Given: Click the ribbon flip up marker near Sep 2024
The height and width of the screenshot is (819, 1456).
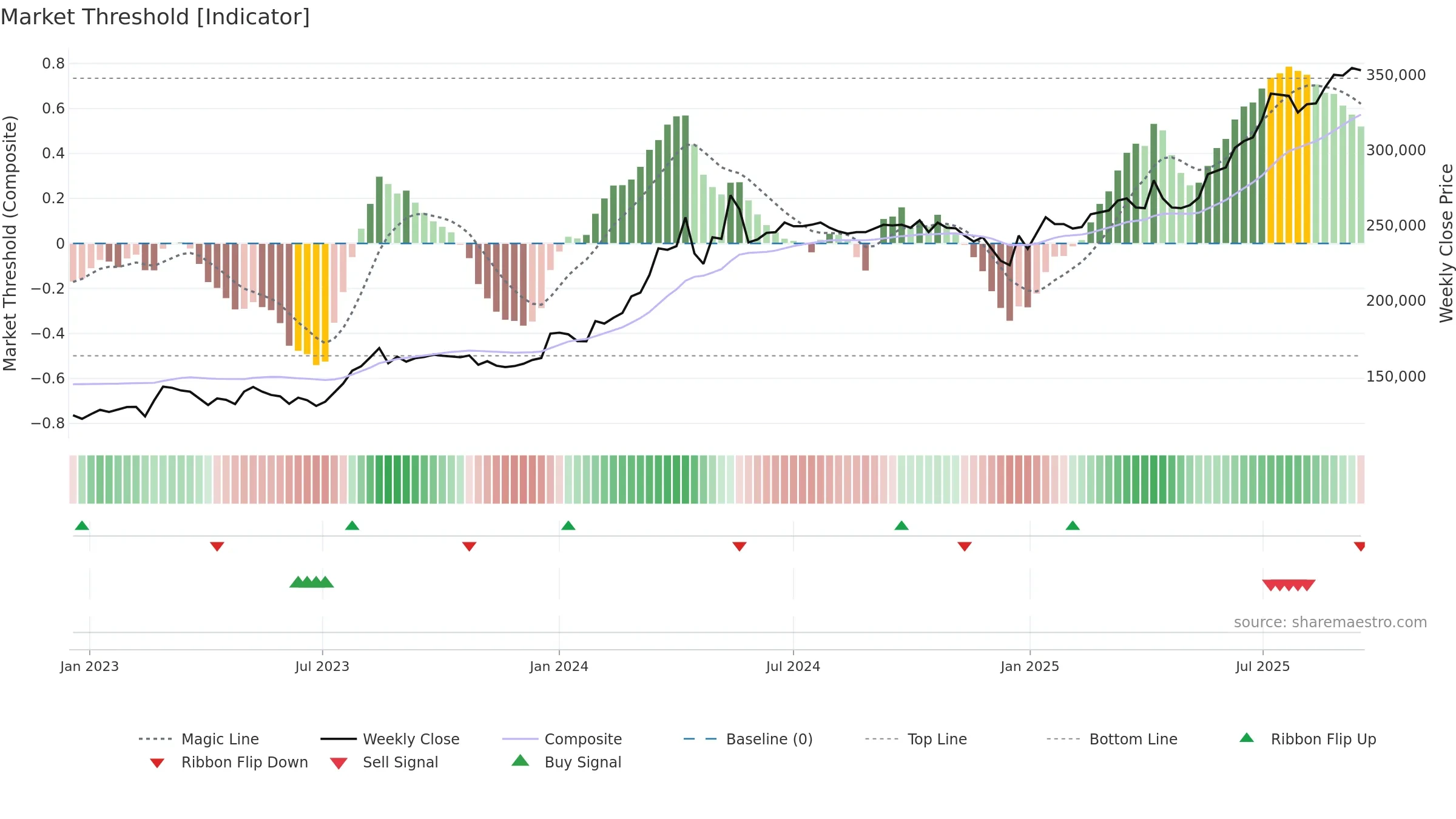Looking at the screenshot, I should click(x=902, y=525).
